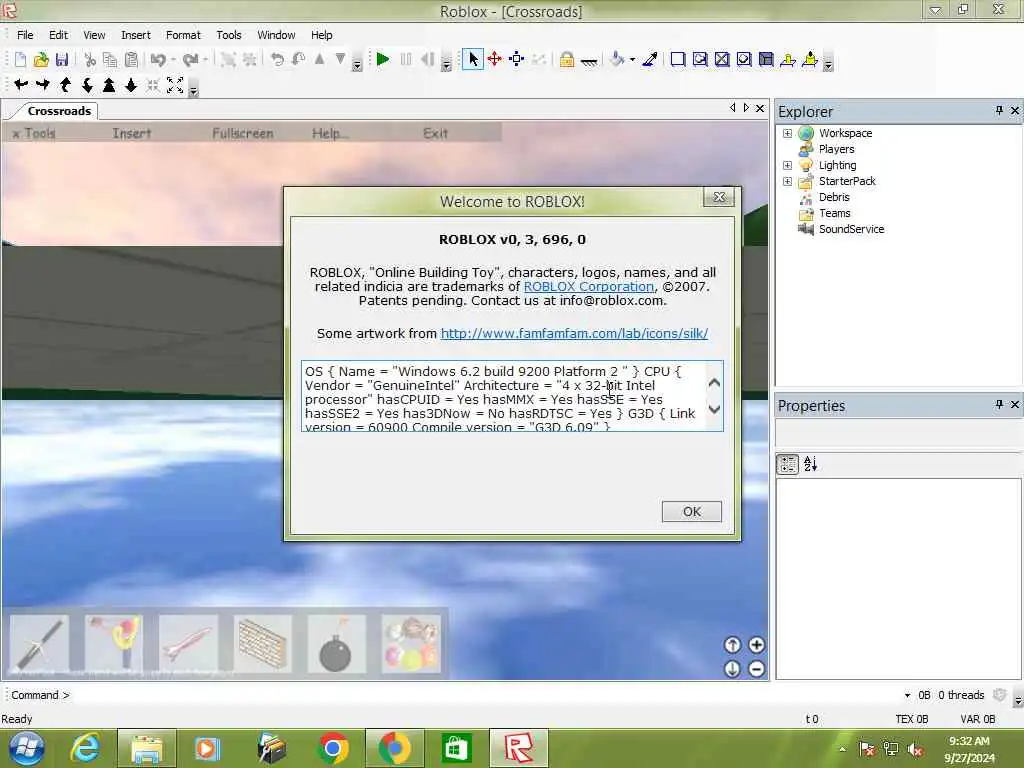The width and height of the screenshot is (1024, 768).
Task: Click the camera tilt up circle button
Action: coord(732,645)
